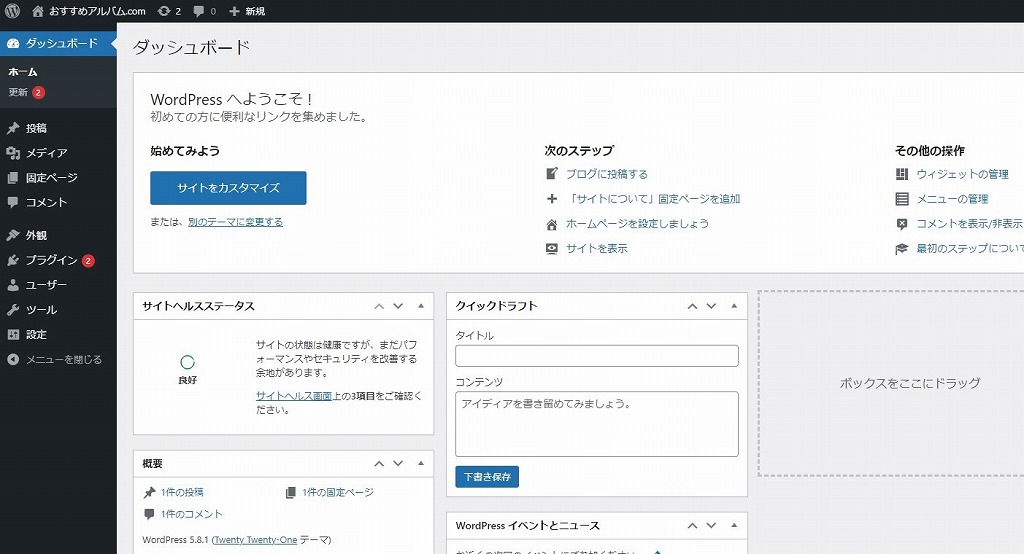Open the プラグイン plug icon menu
This screenshot has height=554, width=1024.
[13, 260]
